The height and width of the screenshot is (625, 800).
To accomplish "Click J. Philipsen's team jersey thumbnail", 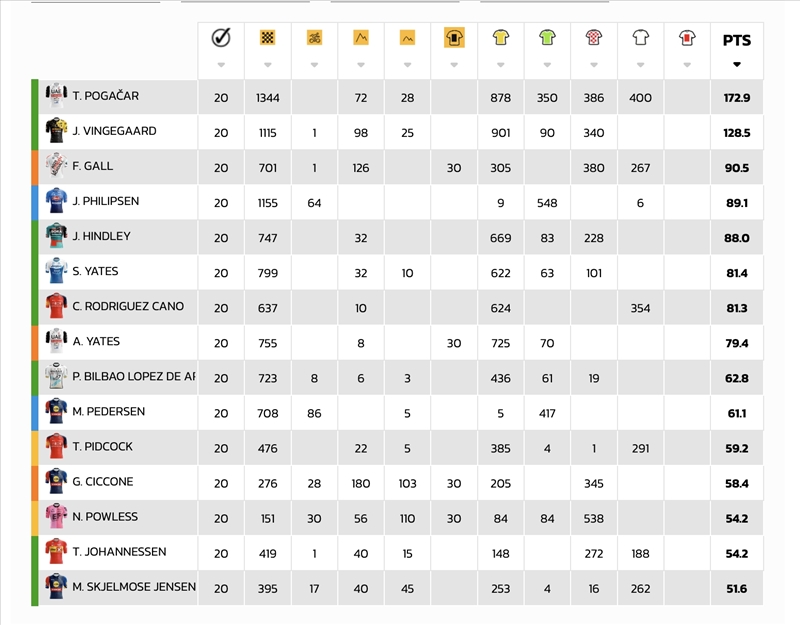I will click(56, 202).
